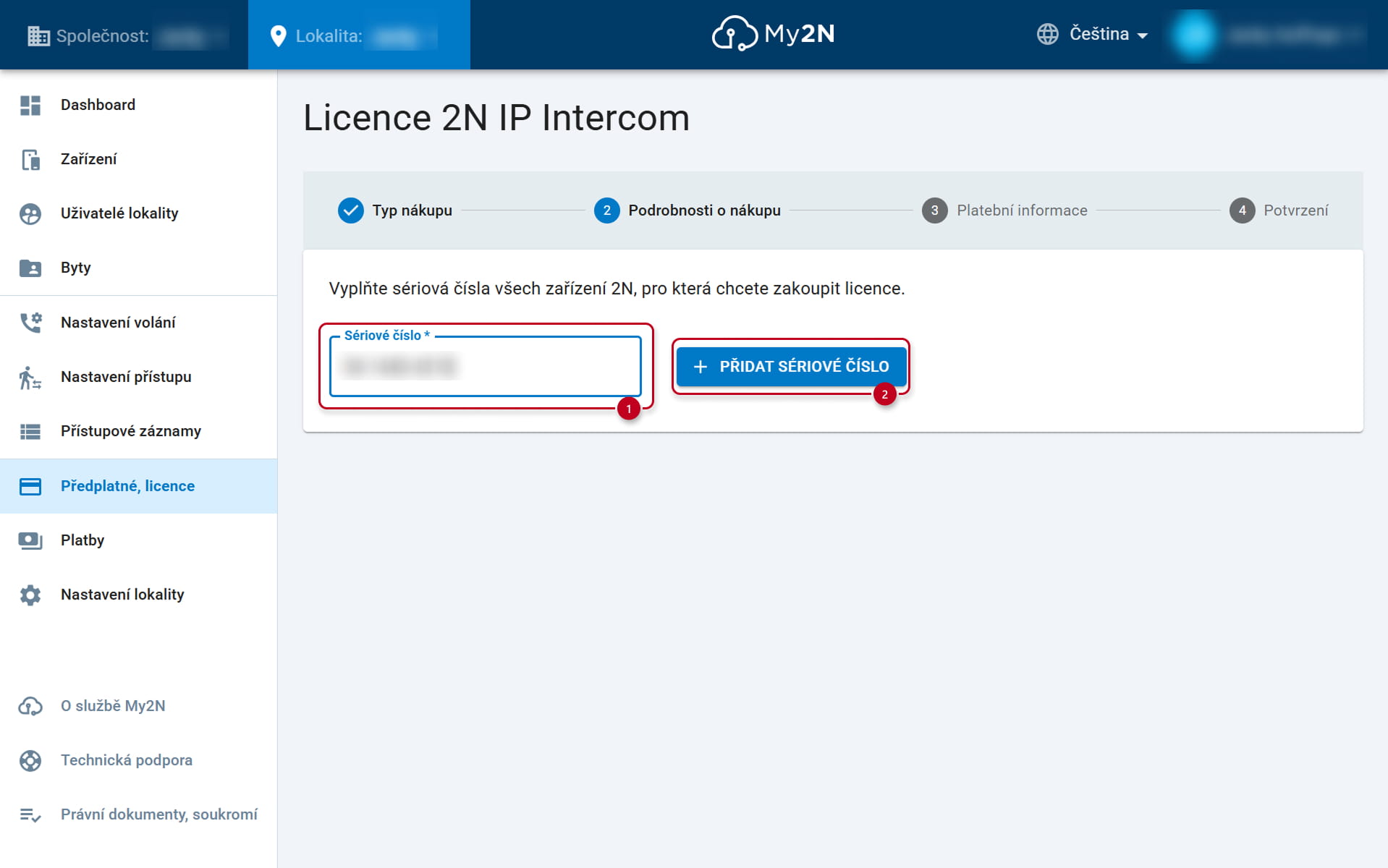
Task: Open Nastavení volání
Action: tap(138, 323)
